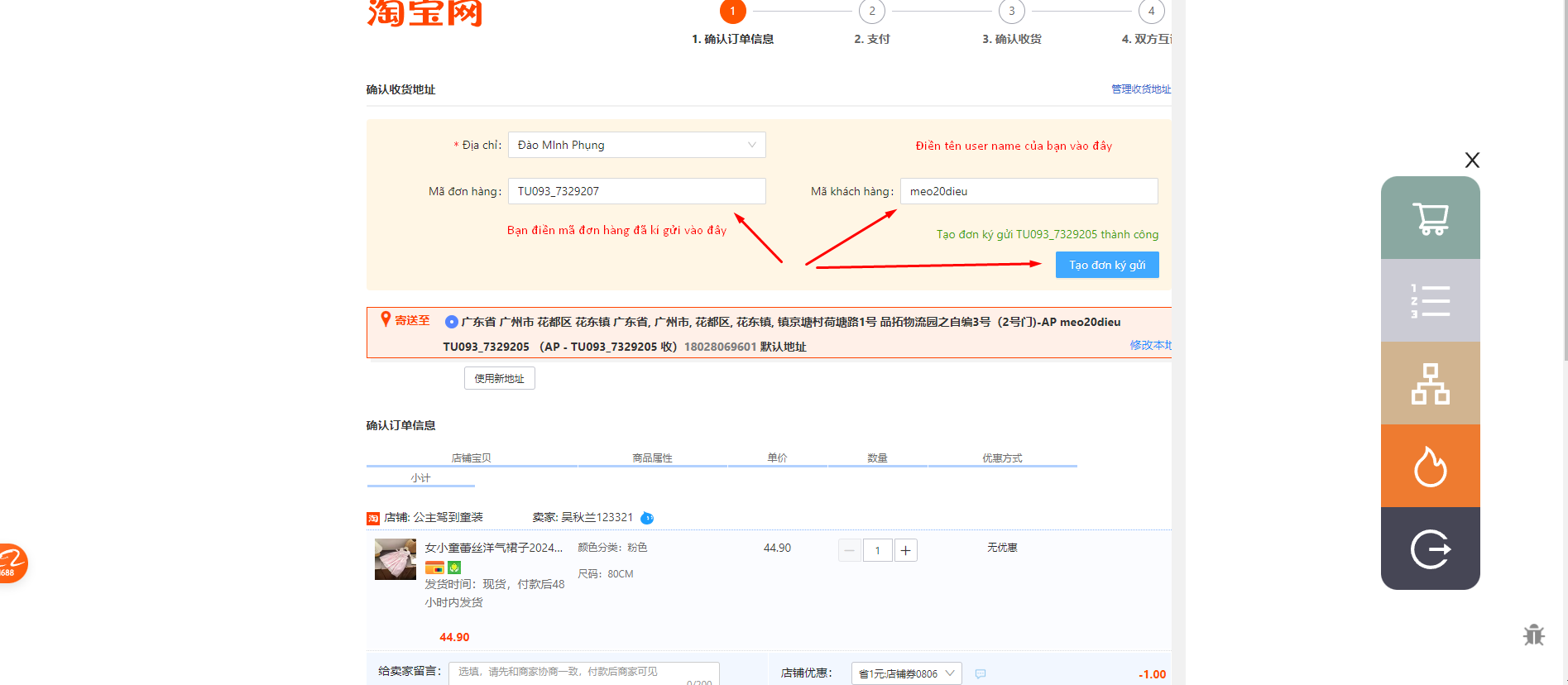Viewport: 1568px width, 685px height.
Task: Click the seller message text field
Action: point(584,673)
